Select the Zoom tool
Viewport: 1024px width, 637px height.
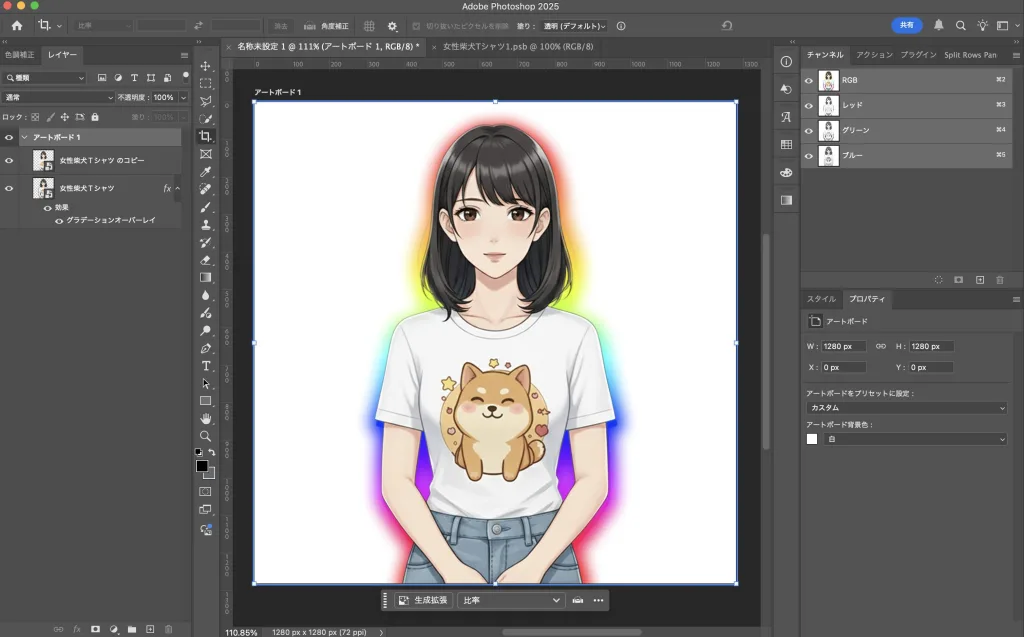(x=206, y=436)
